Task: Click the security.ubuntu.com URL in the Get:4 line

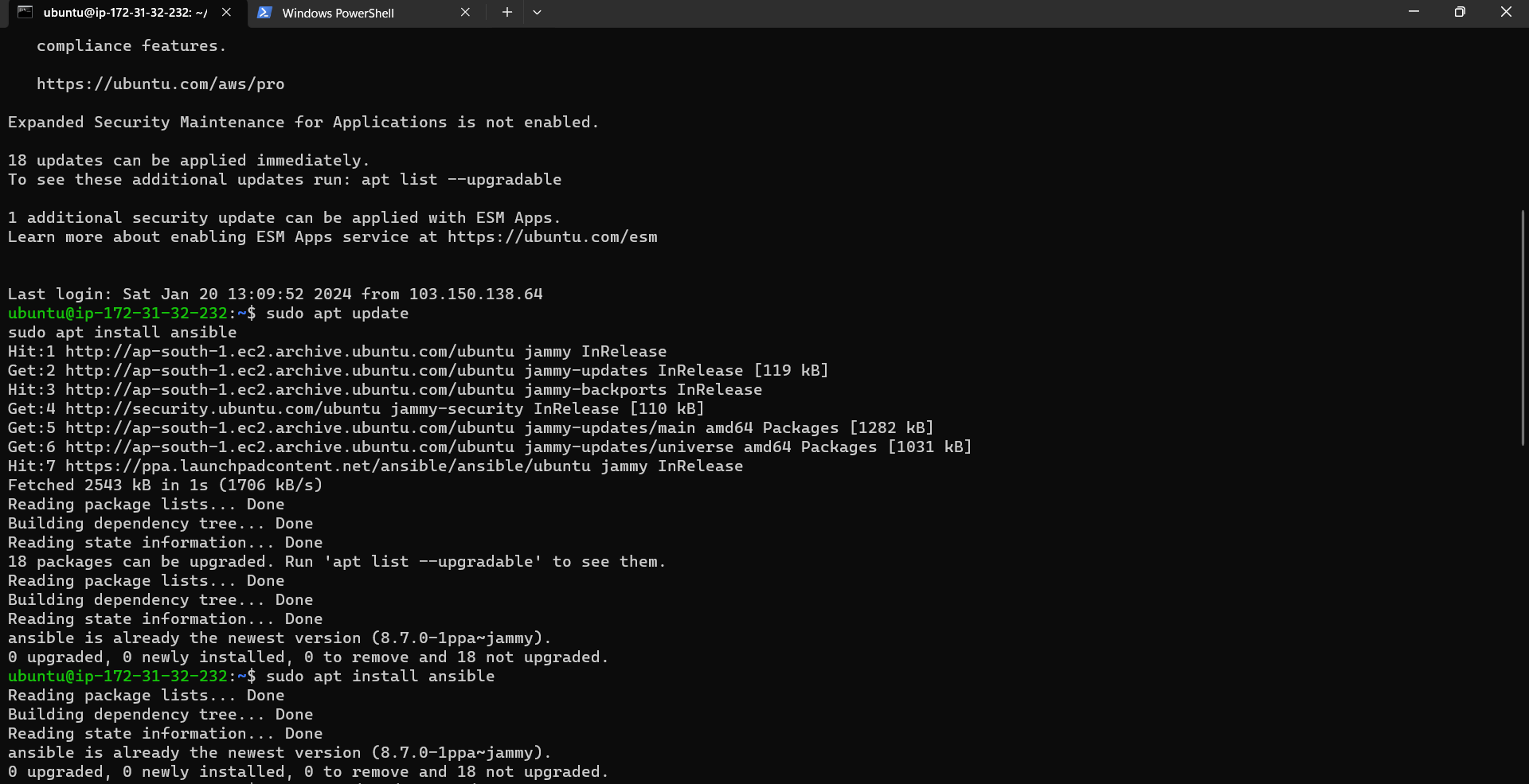Action: [x=223, y=408]
